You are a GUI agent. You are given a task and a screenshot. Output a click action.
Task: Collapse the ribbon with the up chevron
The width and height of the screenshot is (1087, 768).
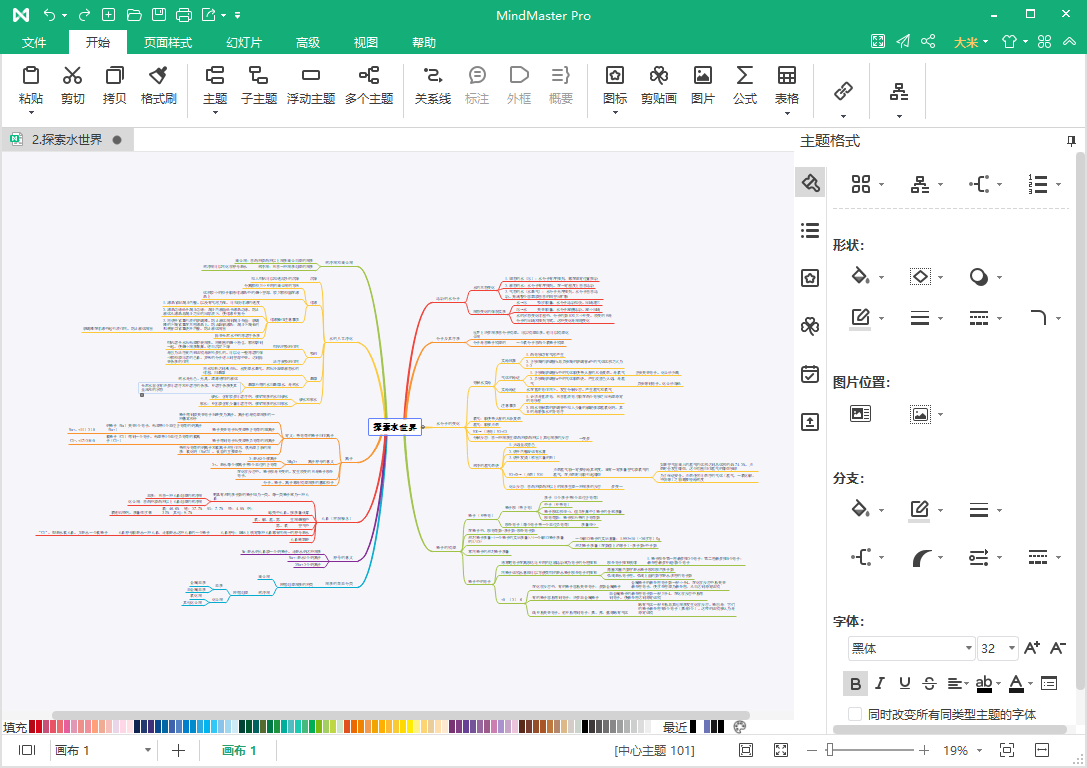[x=1070, y=42]
